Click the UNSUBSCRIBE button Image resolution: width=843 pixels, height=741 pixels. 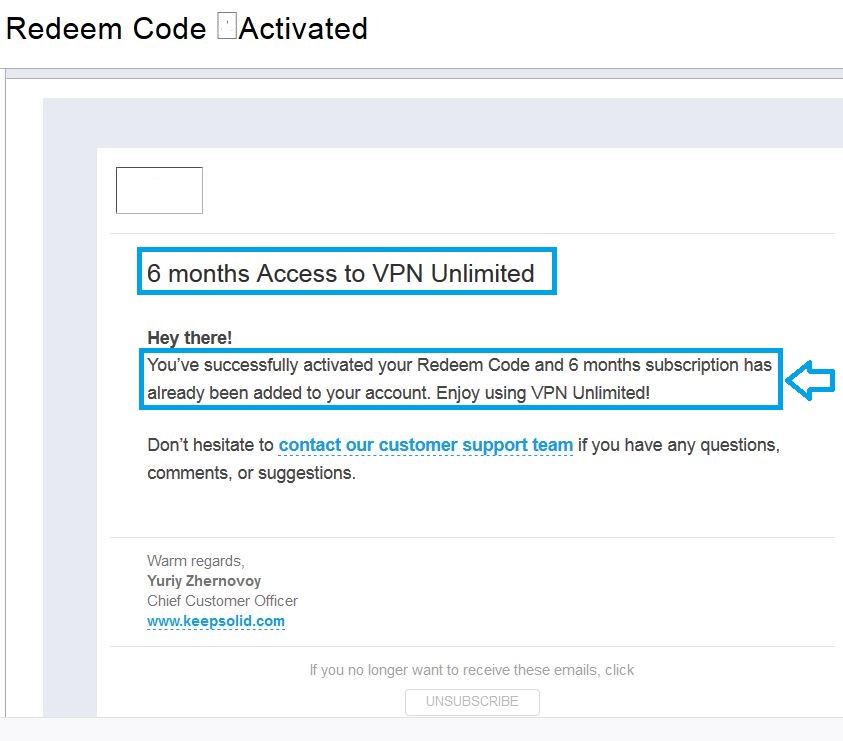472,701
